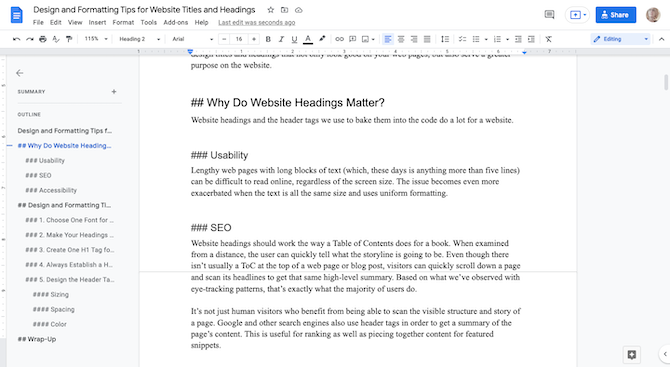Star this document
Viewport: 670px width, 367px height.
tap(270, 10)
